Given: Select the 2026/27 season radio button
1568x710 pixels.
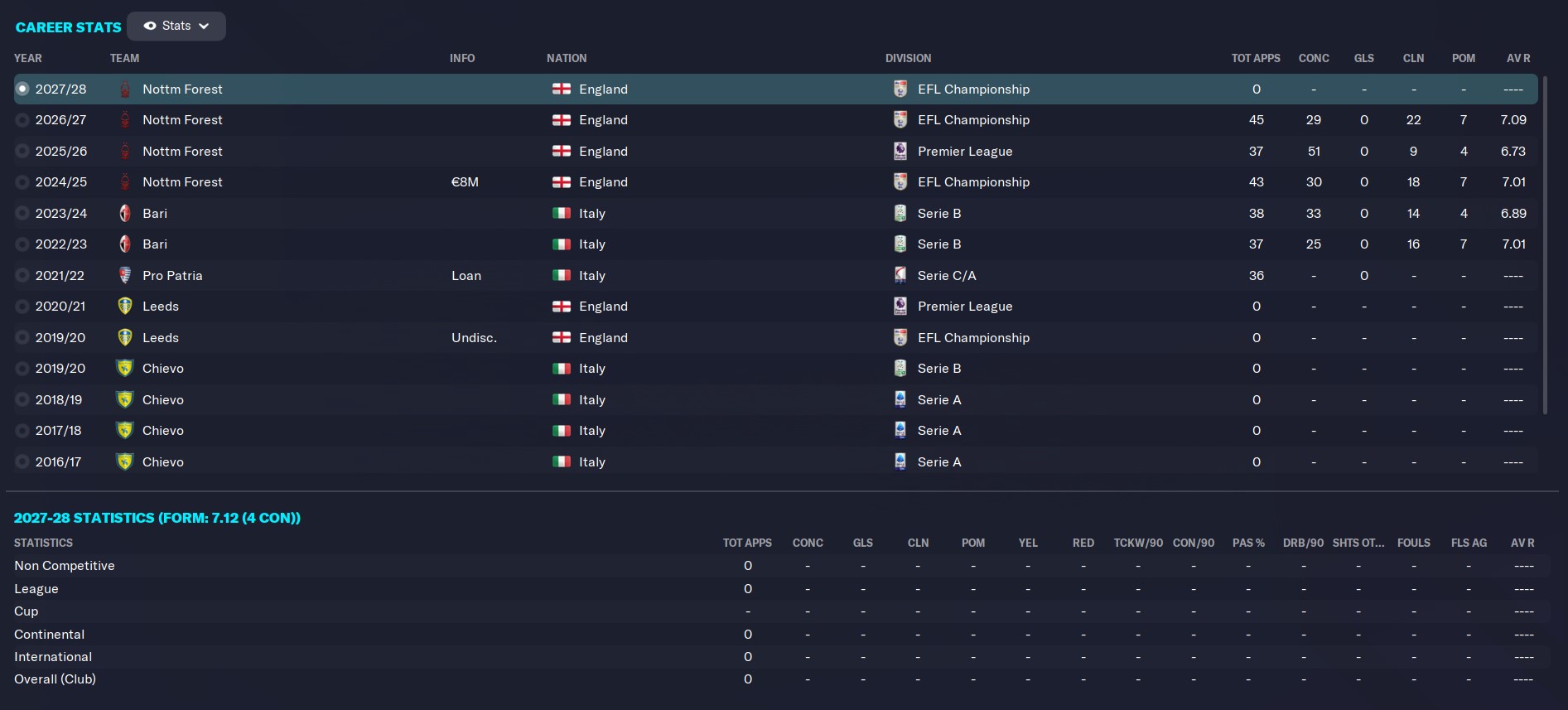Looking at the screenshot, I should (22, 120).
